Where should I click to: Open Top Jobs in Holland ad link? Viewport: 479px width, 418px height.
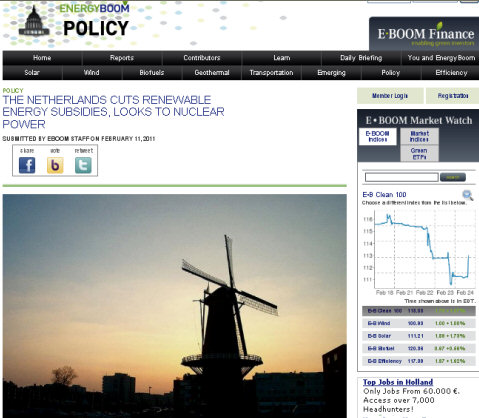pyautogui.click(x=398, y=382)
